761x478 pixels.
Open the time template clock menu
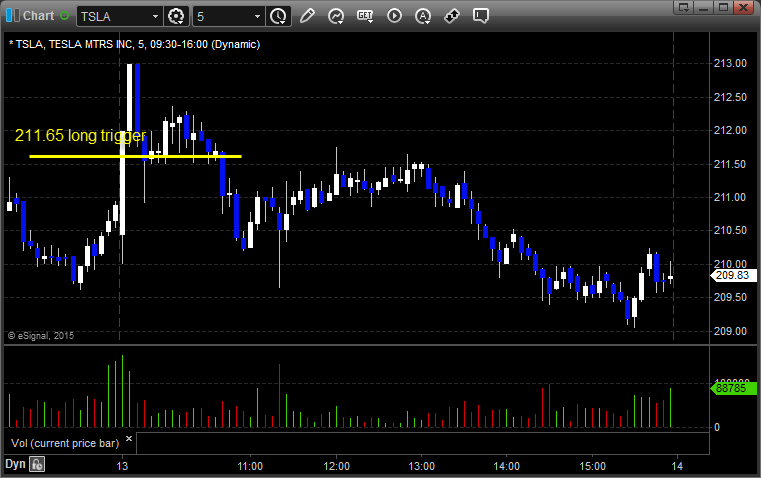[x=279, y=16]
